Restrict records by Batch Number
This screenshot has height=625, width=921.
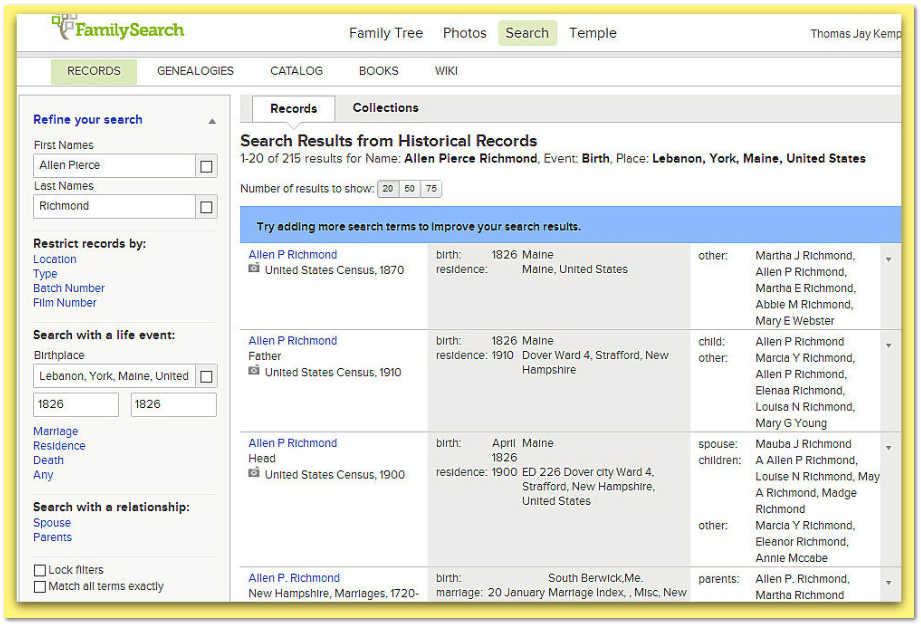[69, 288]
